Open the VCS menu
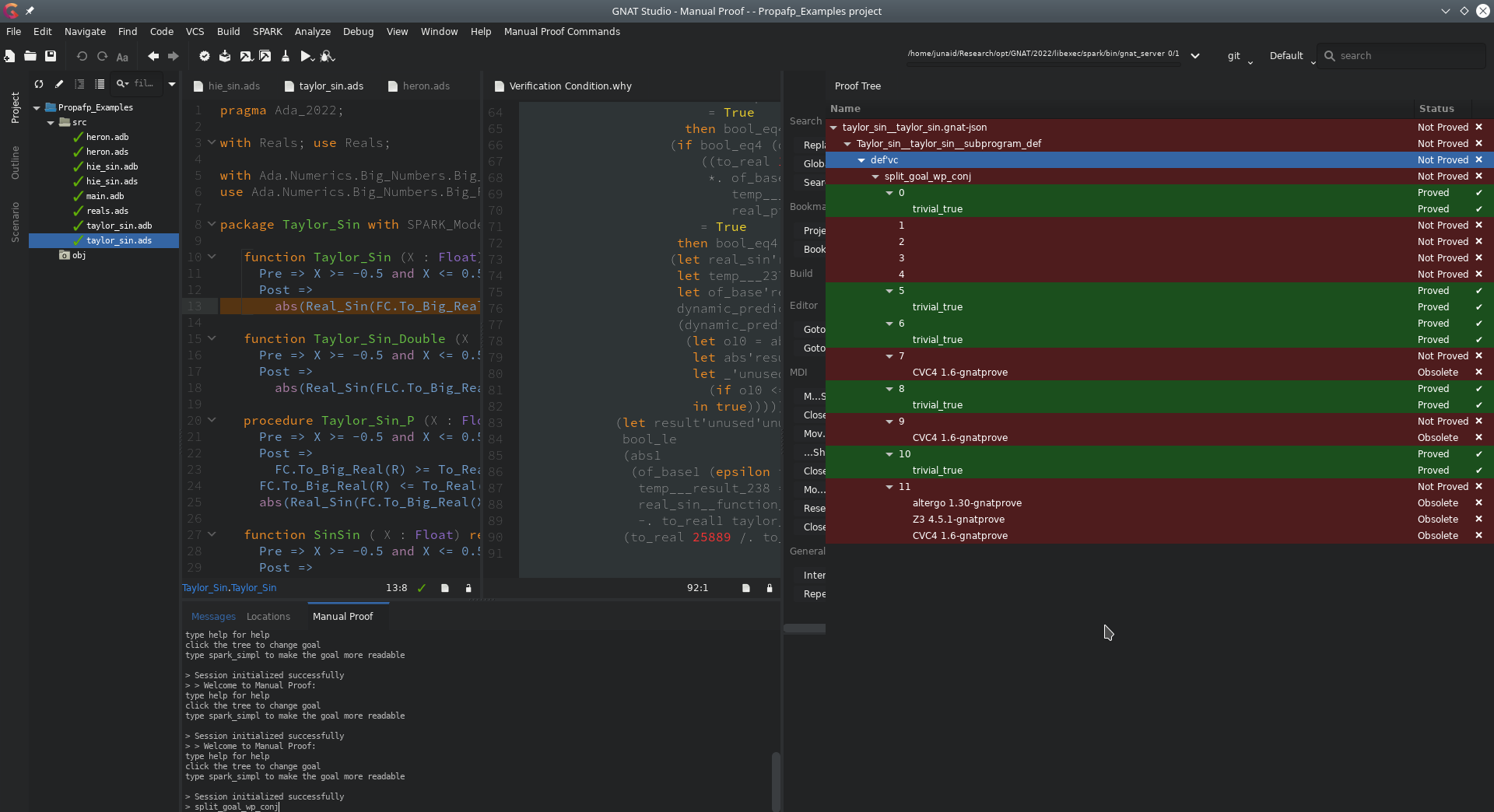 pos(195,32)
